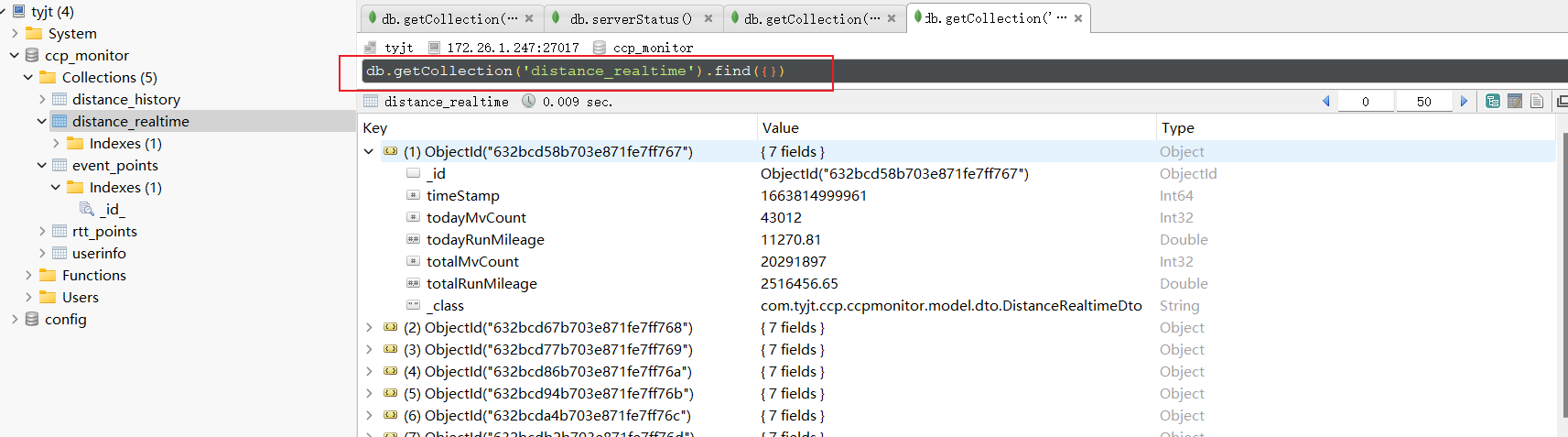Expand the distance_history collection
Image resolution: width=1568 pixels, height=437 pixels.
pos(42,100)
